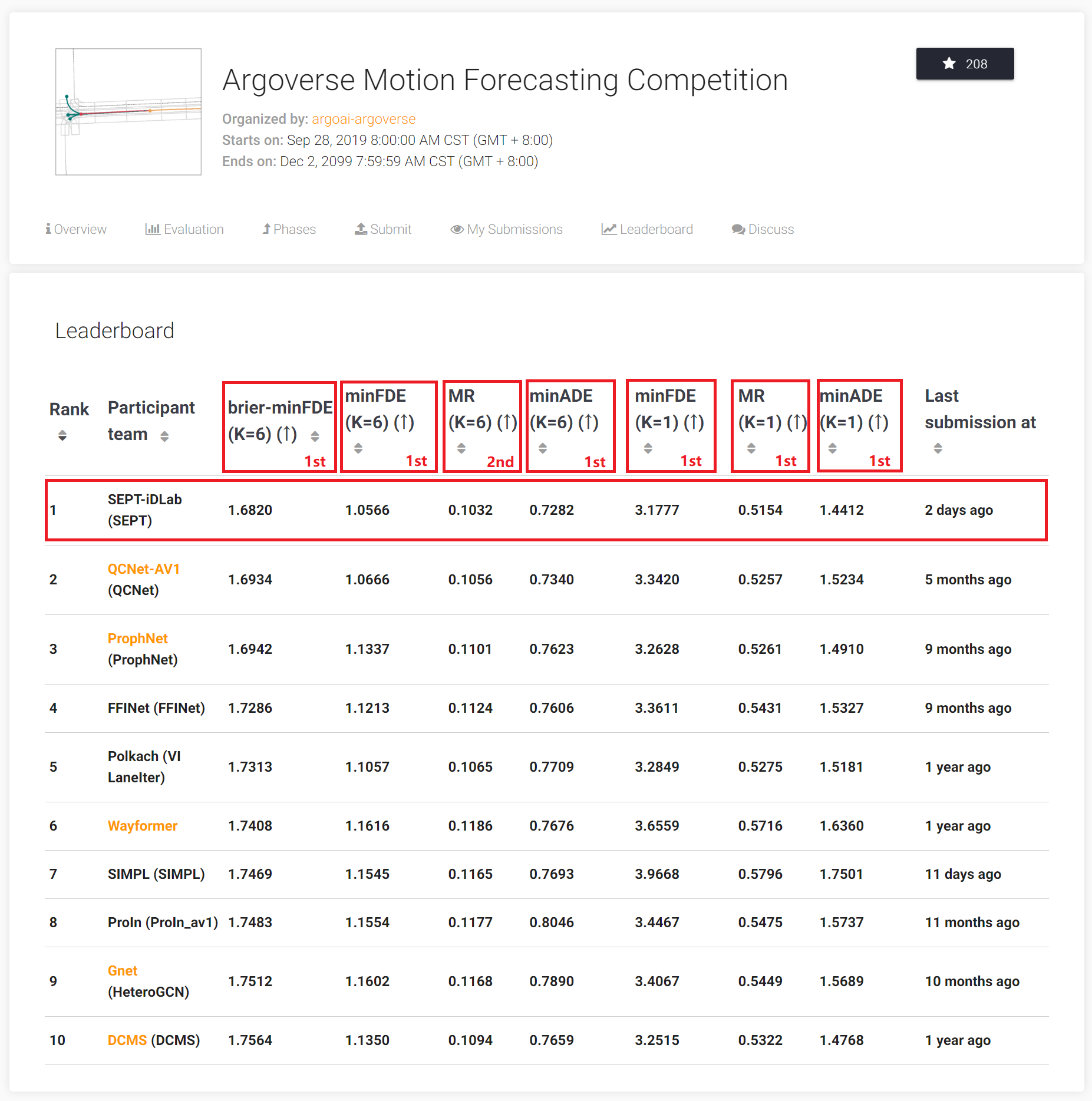The image size is (1092, 1101).
Task: Click the competition trajectory thumbnail image
Action: [128, 112]
